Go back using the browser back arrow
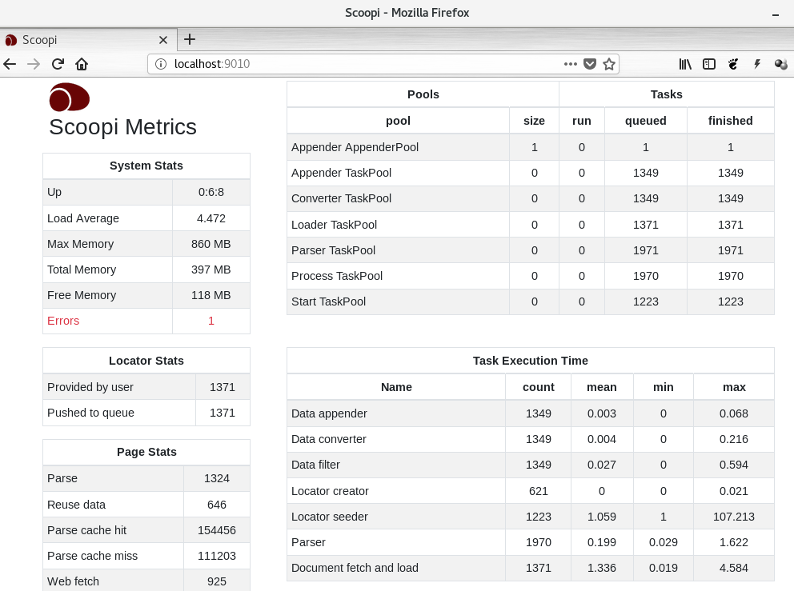Screen dimensions: 794x591 click(x=10, y=64)
